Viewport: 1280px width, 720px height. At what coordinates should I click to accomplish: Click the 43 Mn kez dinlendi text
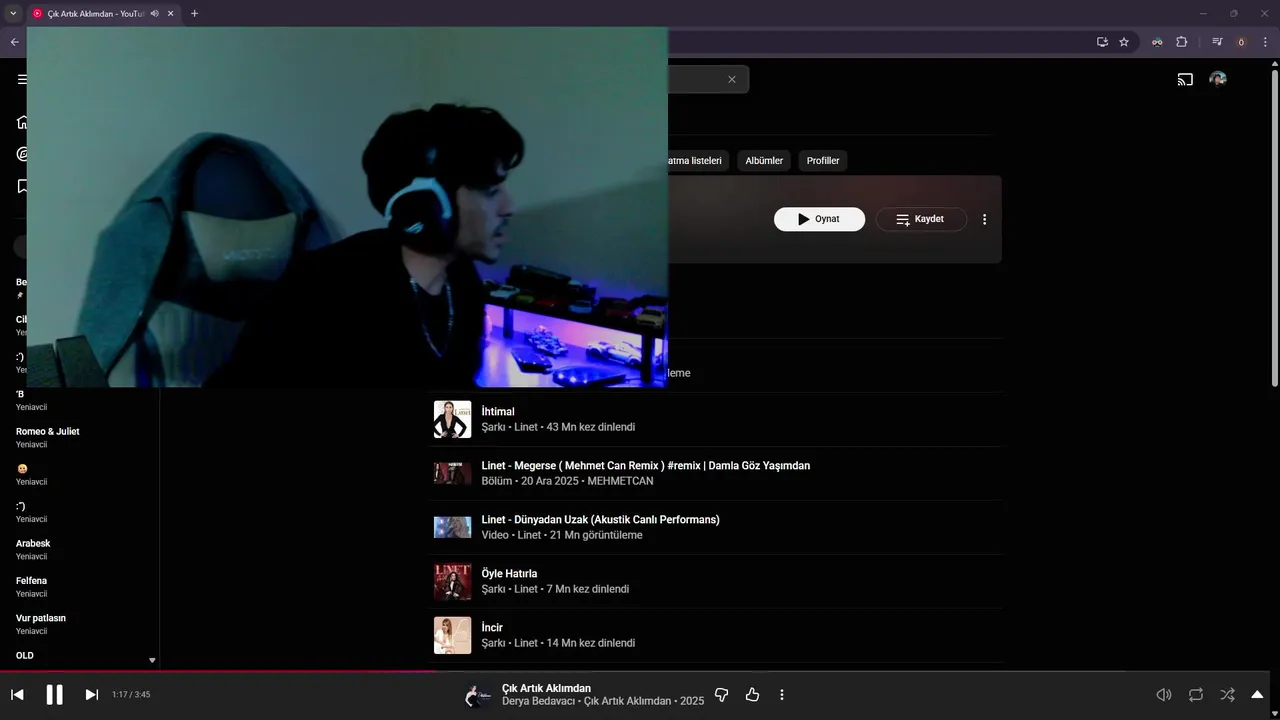coord(591,427)
